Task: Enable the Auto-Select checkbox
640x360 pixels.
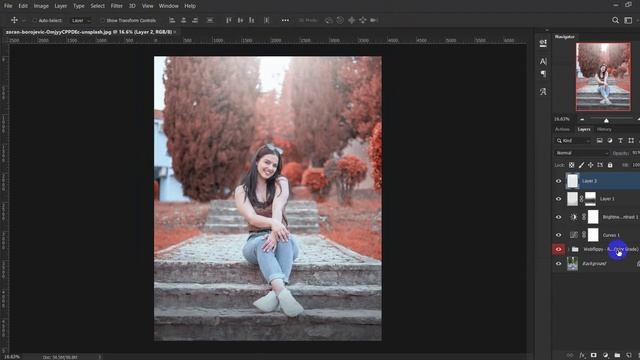Action: tap(34, 20)
